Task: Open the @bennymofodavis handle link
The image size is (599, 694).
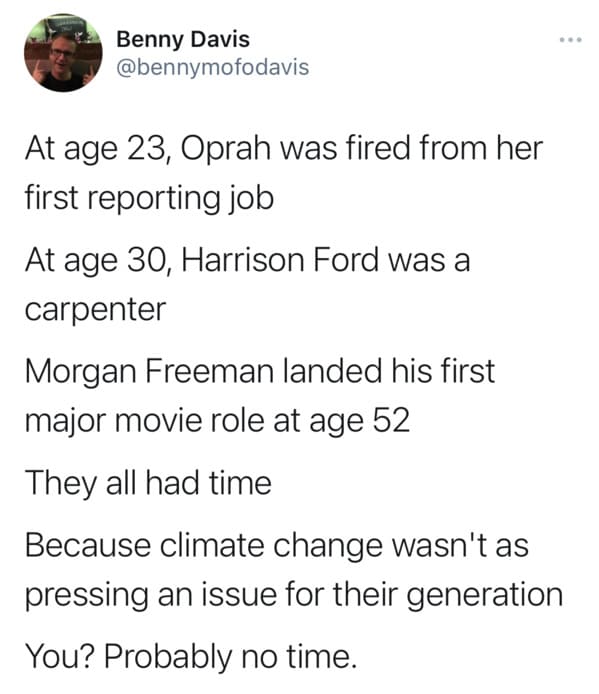Action: (x=213, y=67)
